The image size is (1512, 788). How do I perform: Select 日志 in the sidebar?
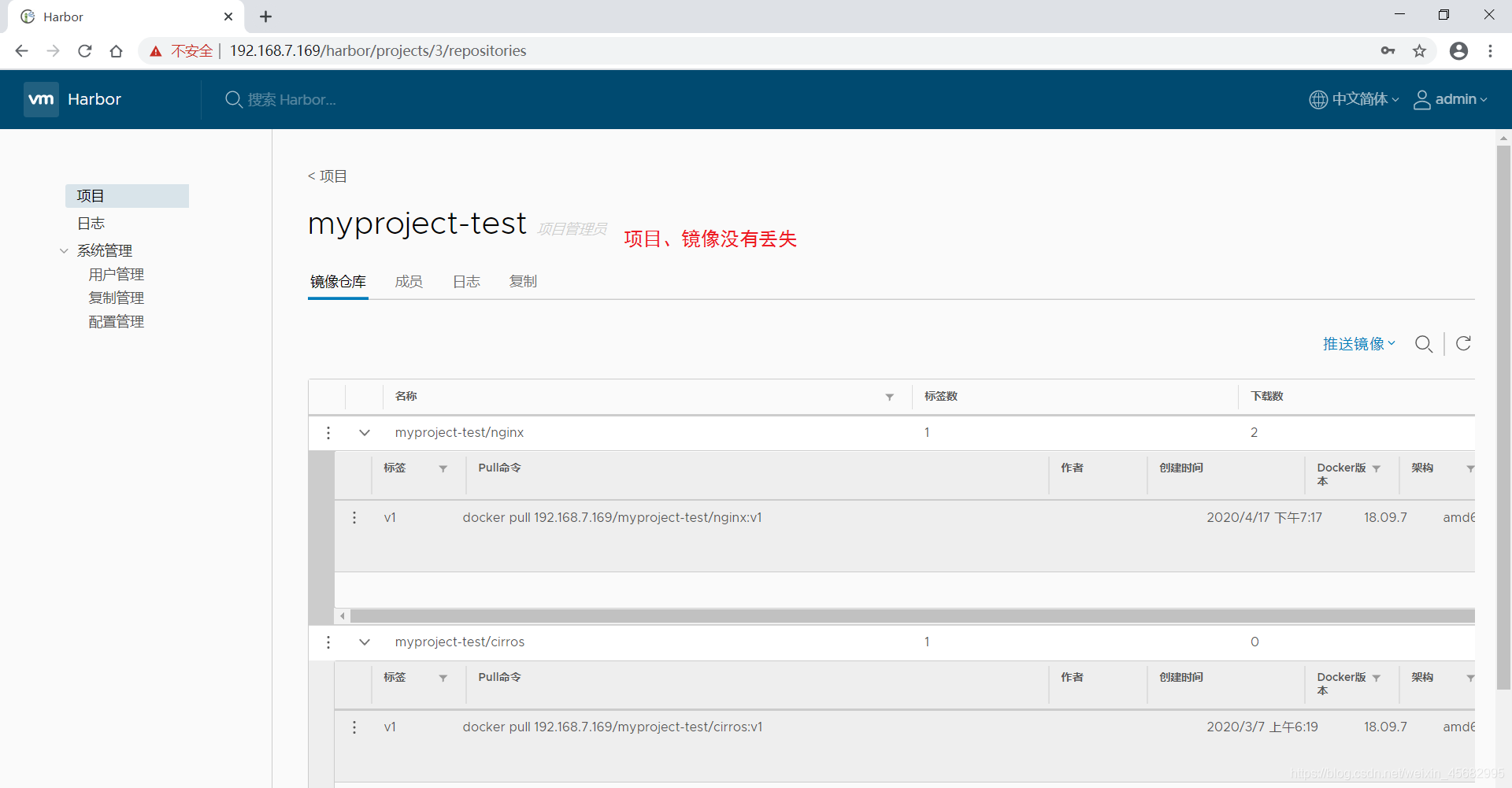tap(91, 224)
